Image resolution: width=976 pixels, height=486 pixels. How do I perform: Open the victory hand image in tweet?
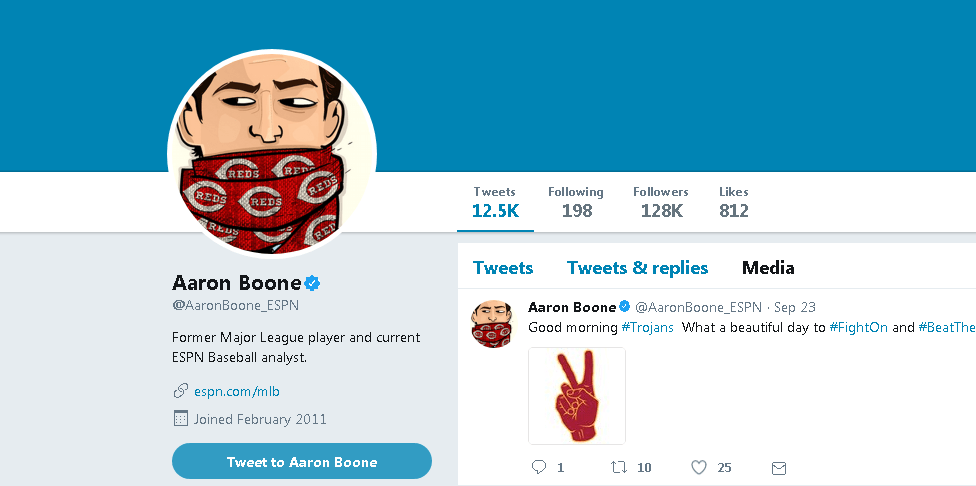pyautogui.click(x=577, y=396)
